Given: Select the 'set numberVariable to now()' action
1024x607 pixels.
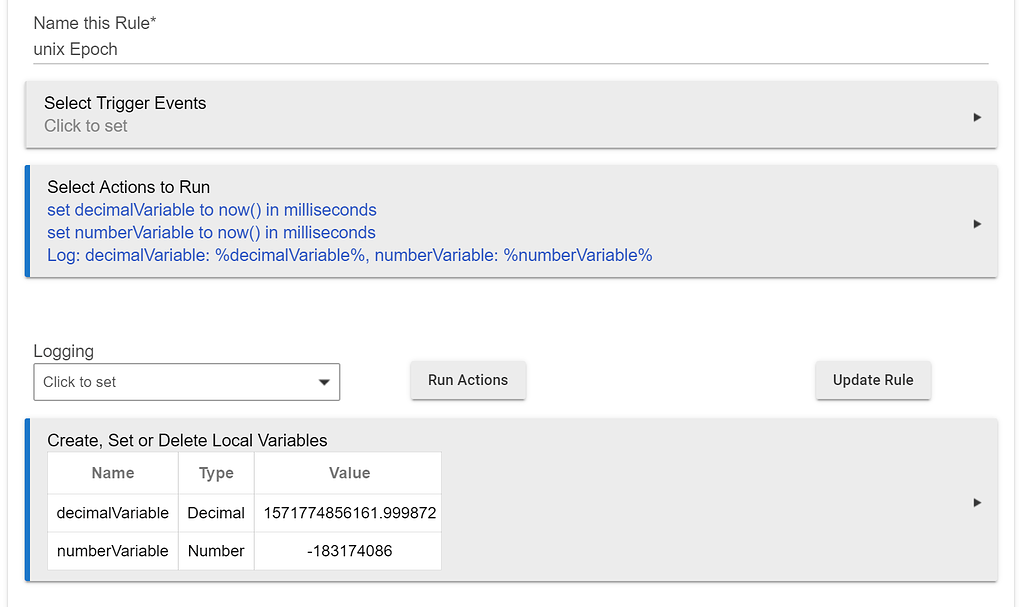Looking at the screenshot, I should [211, 233].
